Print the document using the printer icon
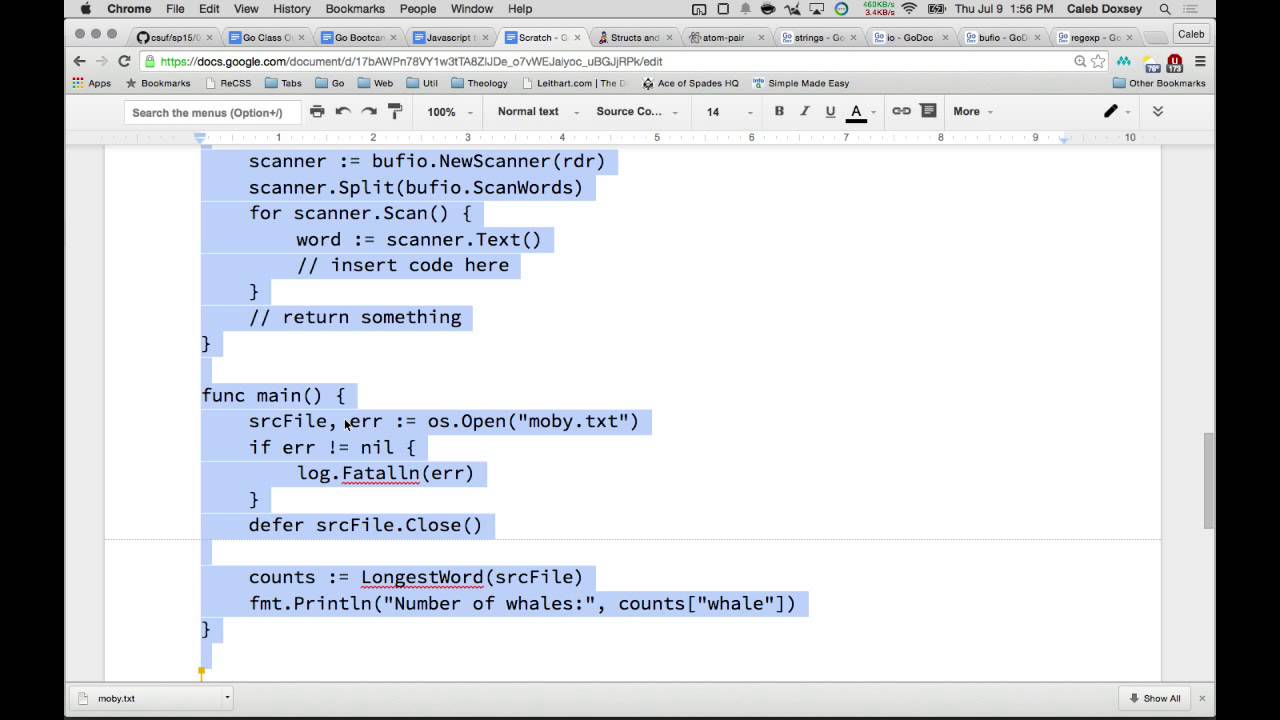1280x720 pixels. [317, 111]
